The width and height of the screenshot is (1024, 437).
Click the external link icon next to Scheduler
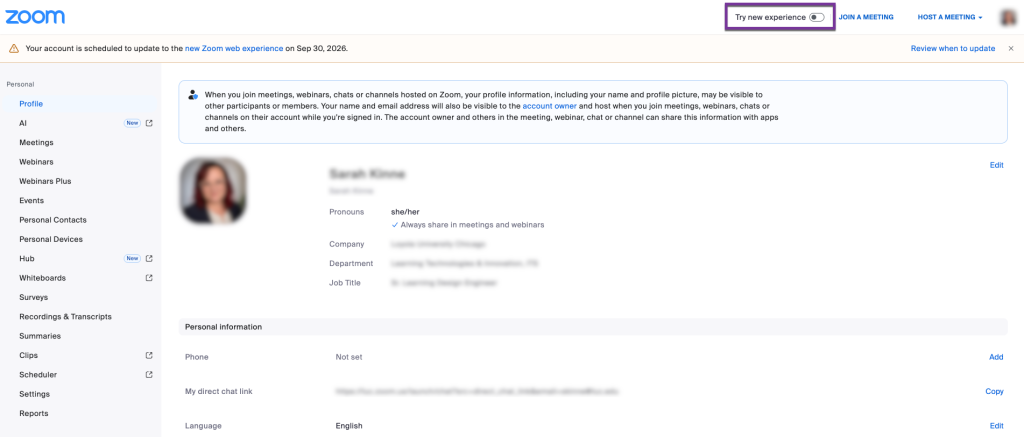pyautogui.click(x=149, y=375)
